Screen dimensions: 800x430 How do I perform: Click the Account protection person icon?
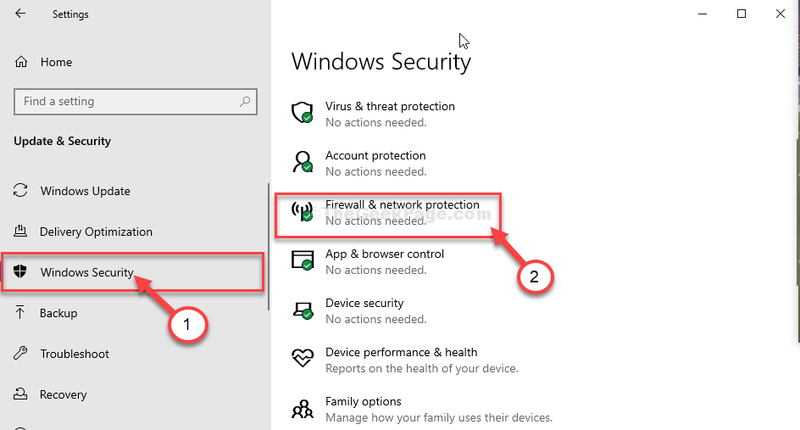point(302,162)
